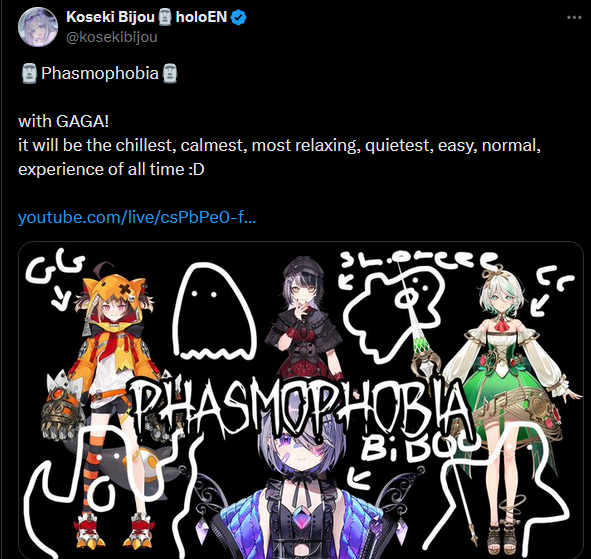
Task: Open the three-dot more options menu
Action: point(574,17)
